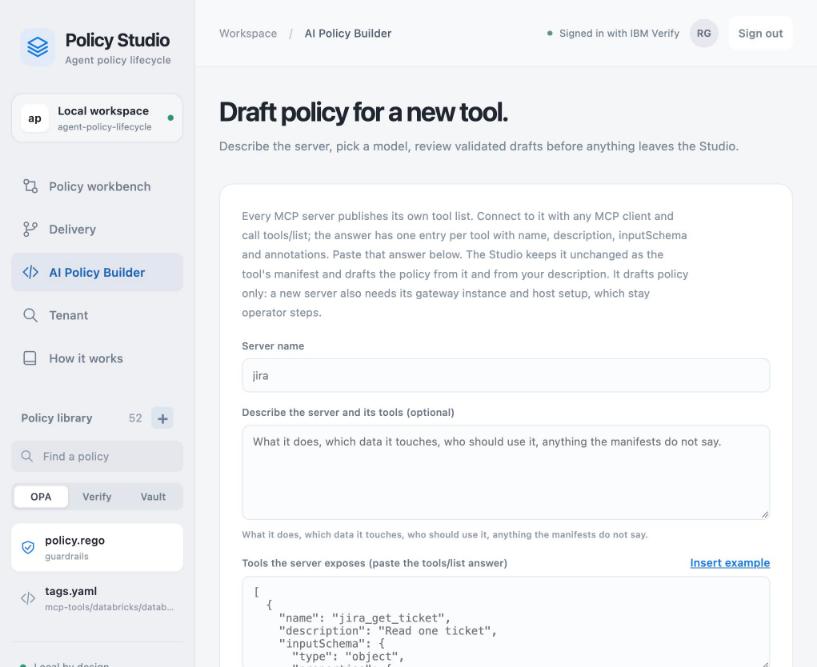The height and width of the screenshot is (667, 817).
Task: Click the AI Policy Builder breadcrumb
Action: [x=348, y=33]
